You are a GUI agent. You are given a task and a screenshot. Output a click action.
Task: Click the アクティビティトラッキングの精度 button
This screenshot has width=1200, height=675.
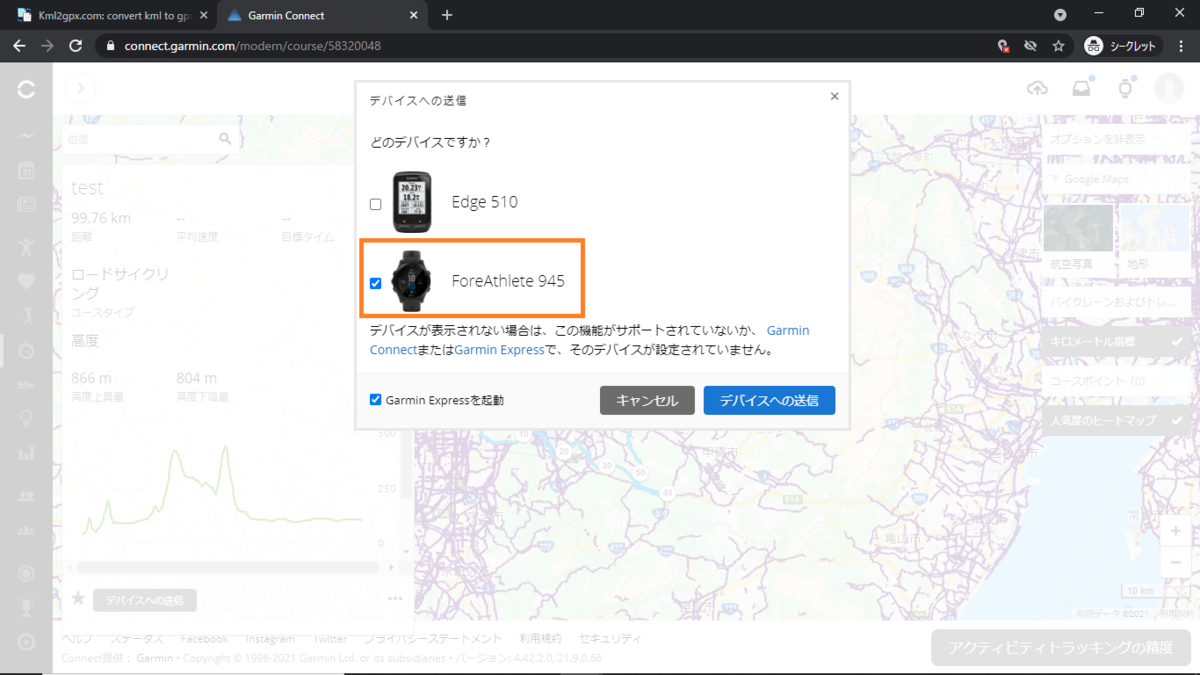click(x=1061, y=647)
